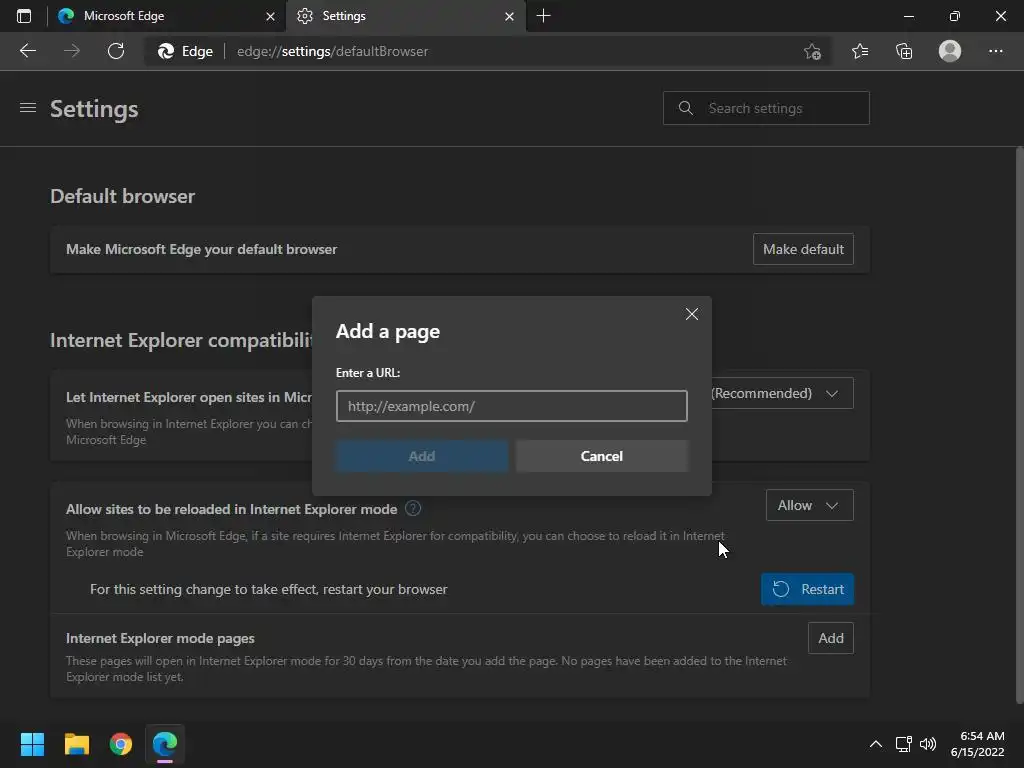Launch Google Chrome from taskbar
Screen dimensions: 1024x768
(121, 744)
